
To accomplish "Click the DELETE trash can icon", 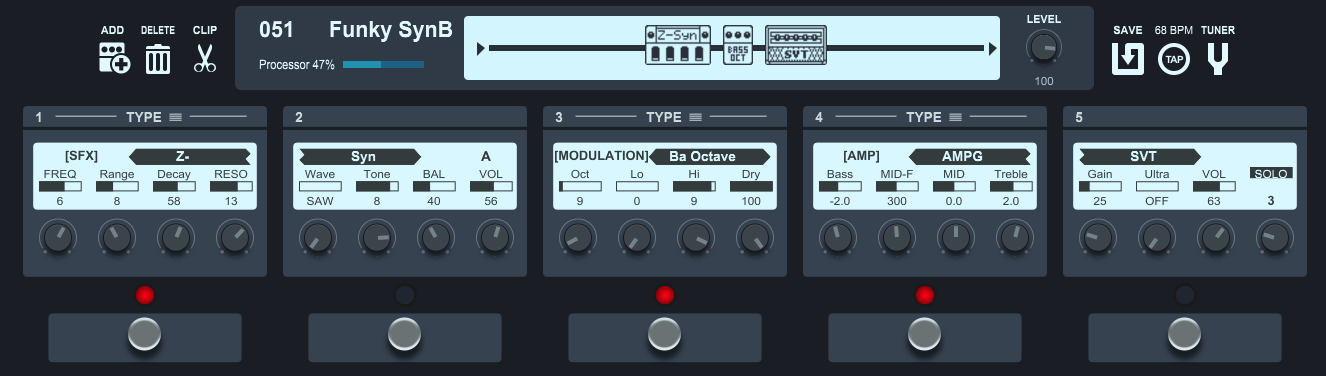I will point(158,58).
